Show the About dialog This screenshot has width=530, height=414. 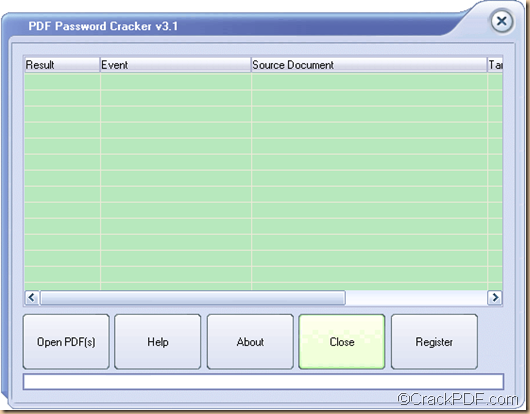click(250, 342)
